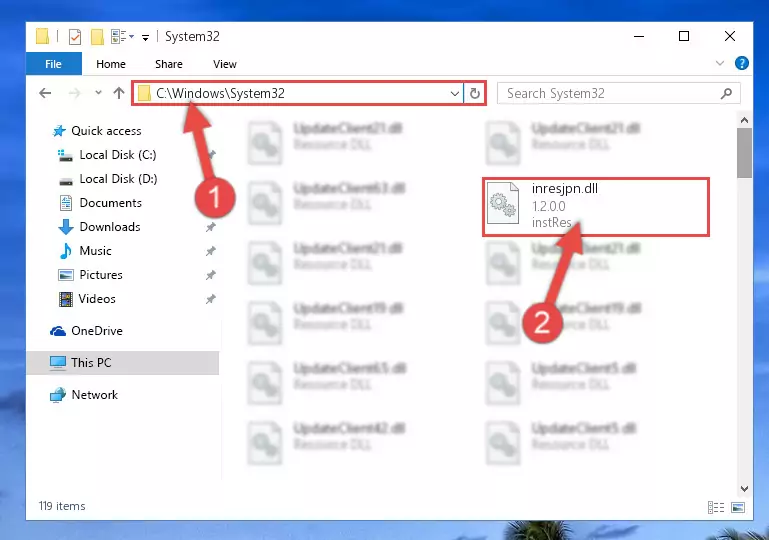This screenshot has width=769, height=540.
Task: Switch to the Share ribbon tab
Action: coord(169,64)
